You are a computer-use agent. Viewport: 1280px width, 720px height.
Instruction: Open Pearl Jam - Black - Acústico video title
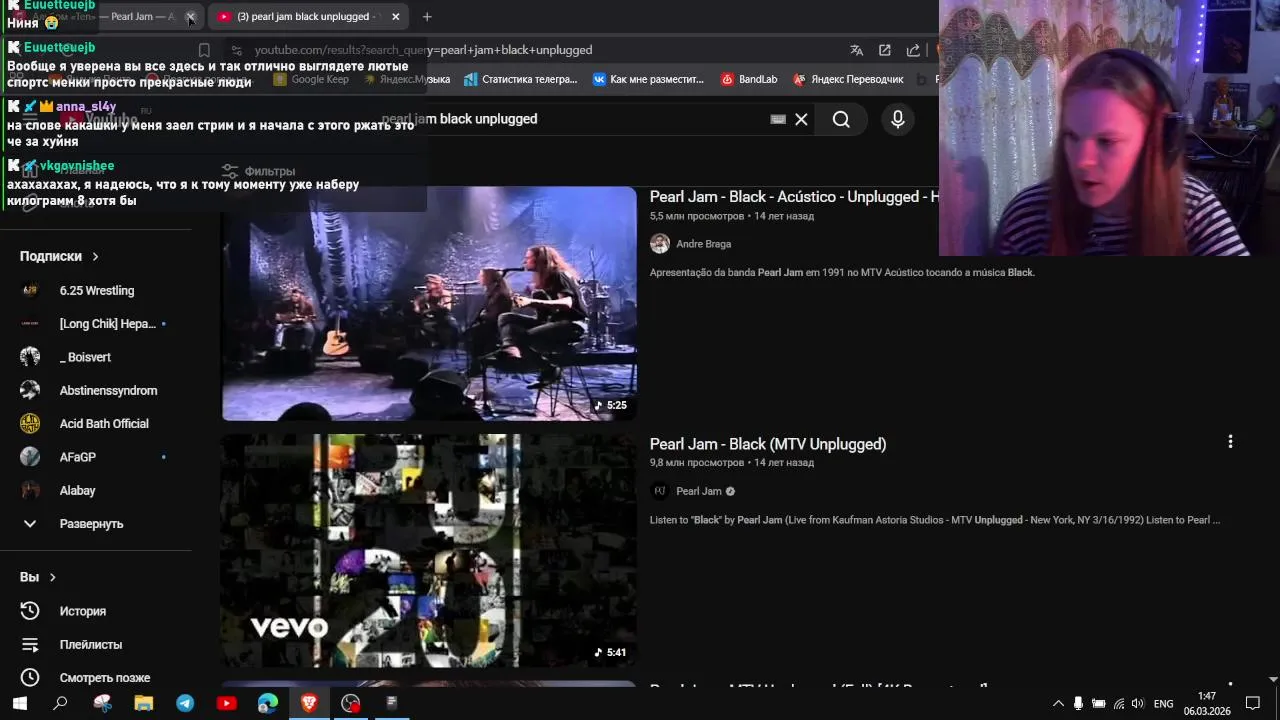(x=794, y=197)
